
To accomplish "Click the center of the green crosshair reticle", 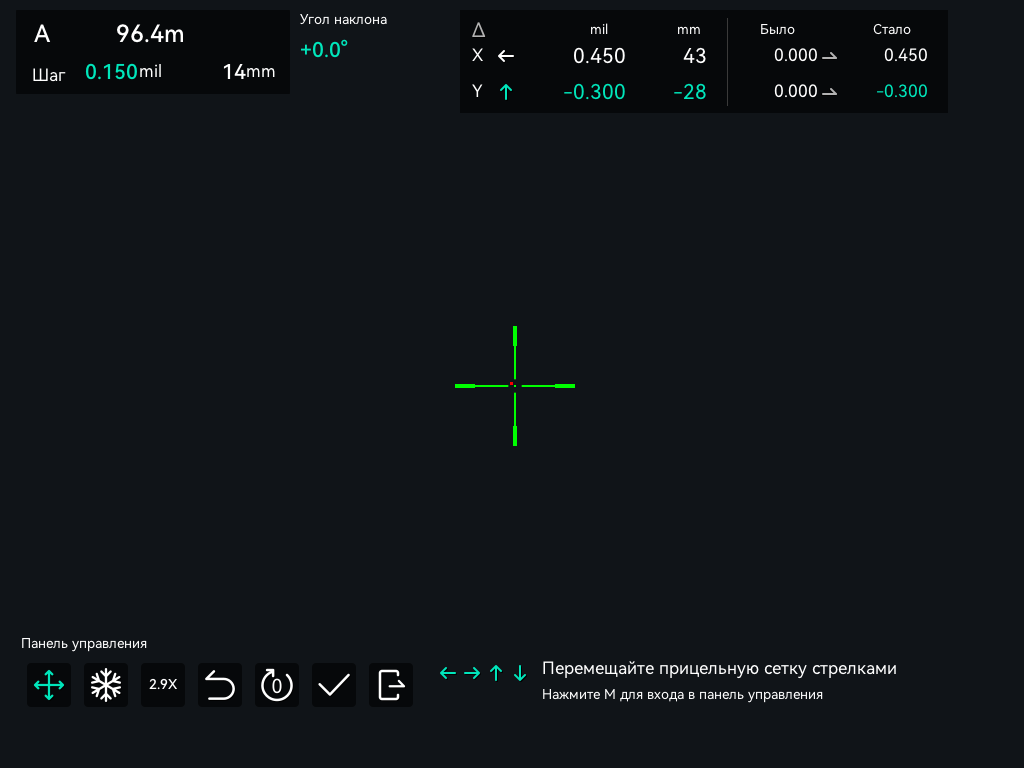I will [x=515, y=386].
